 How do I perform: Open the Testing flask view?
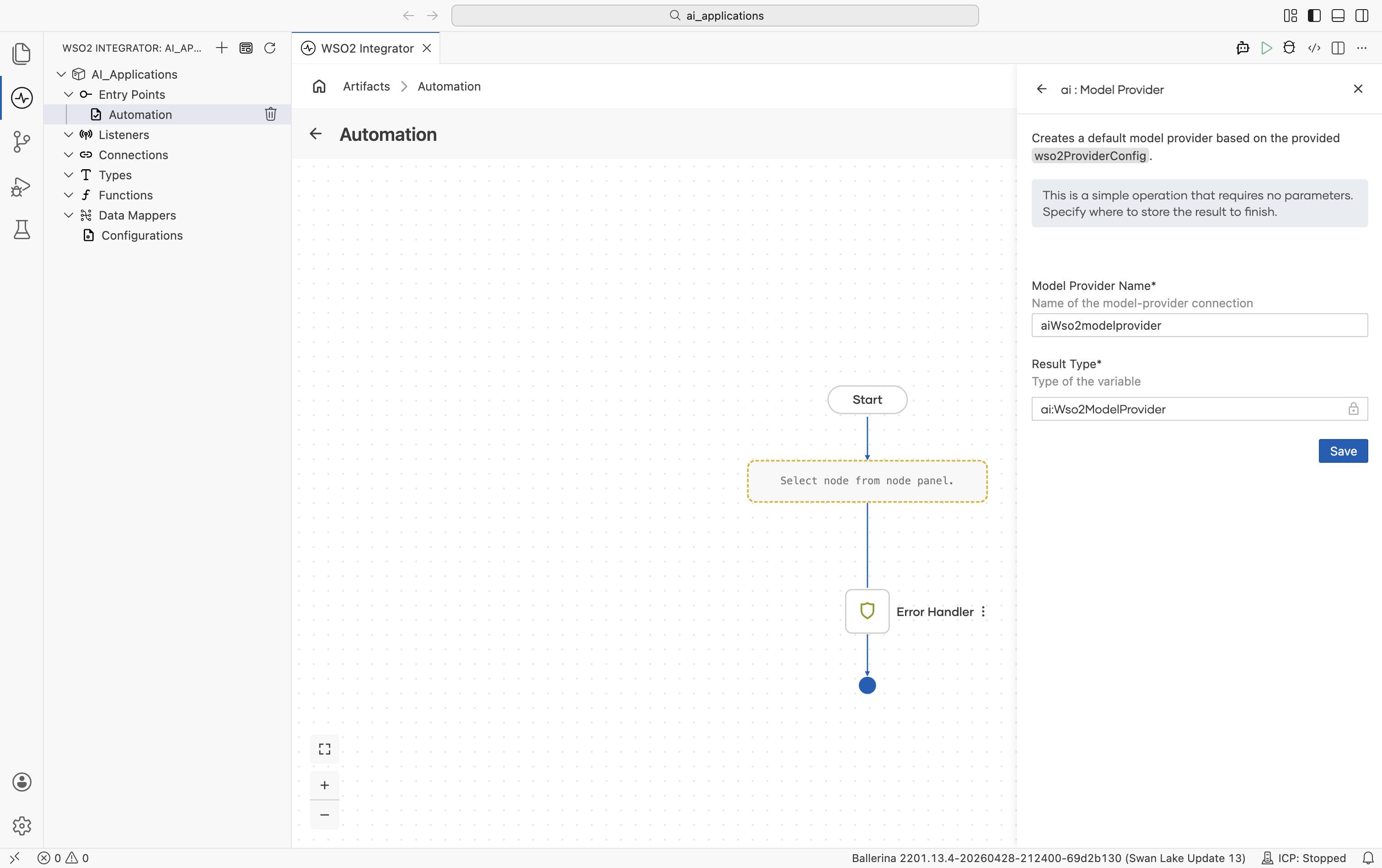[x=22, y=230]
